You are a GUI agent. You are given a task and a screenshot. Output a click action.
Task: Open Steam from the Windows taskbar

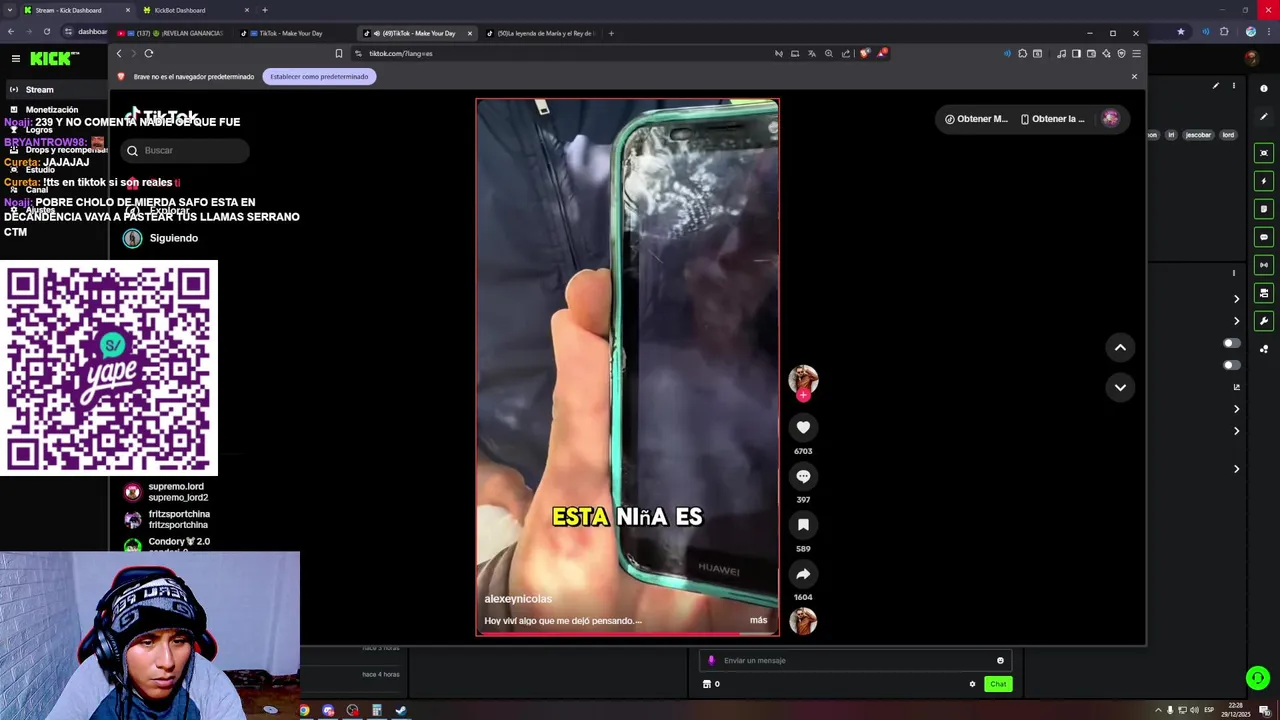401,710
